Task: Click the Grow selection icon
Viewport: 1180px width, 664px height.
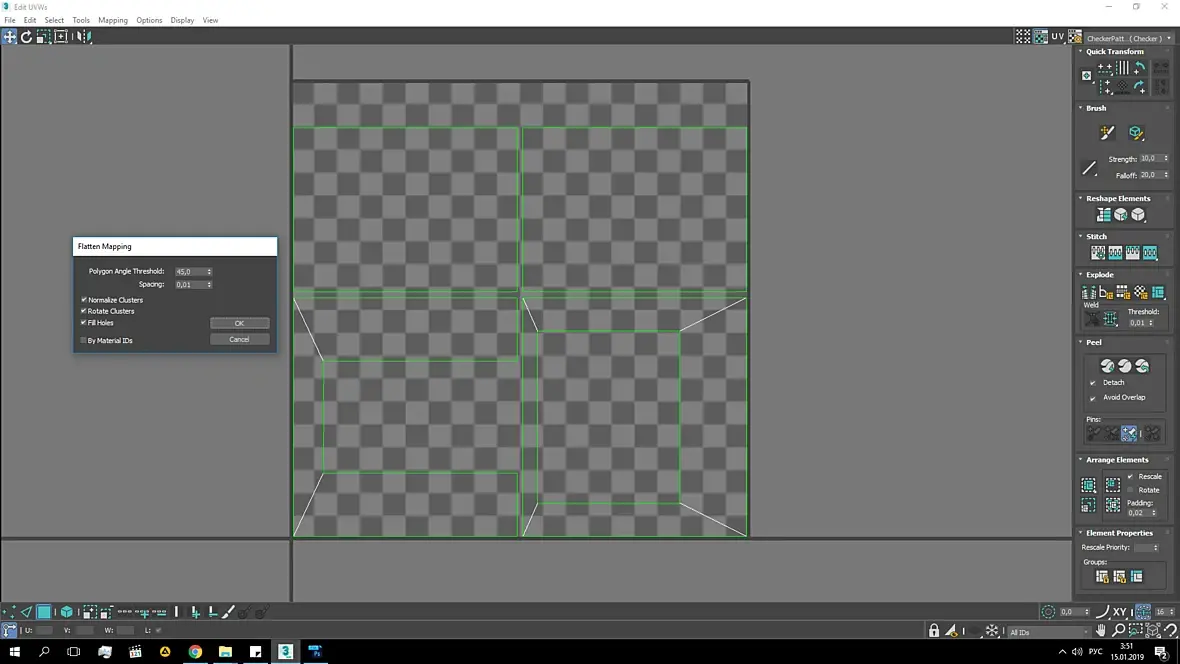Action: pos(90,612)
